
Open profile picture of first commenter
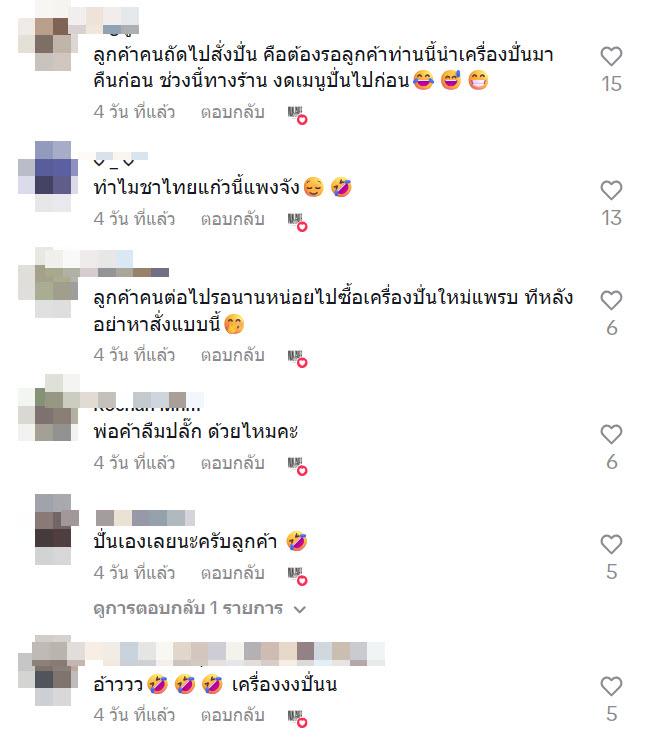point(52,44)
